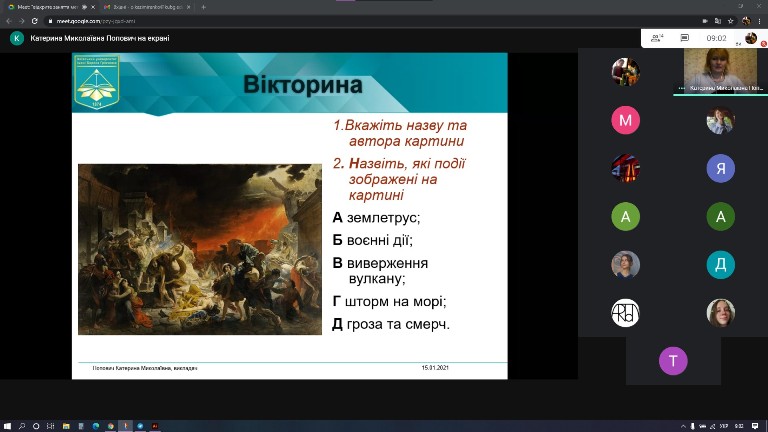Viewport: 768px width, 432px height.
Task: Open Telegram from the taskbar
Action: 141,426
